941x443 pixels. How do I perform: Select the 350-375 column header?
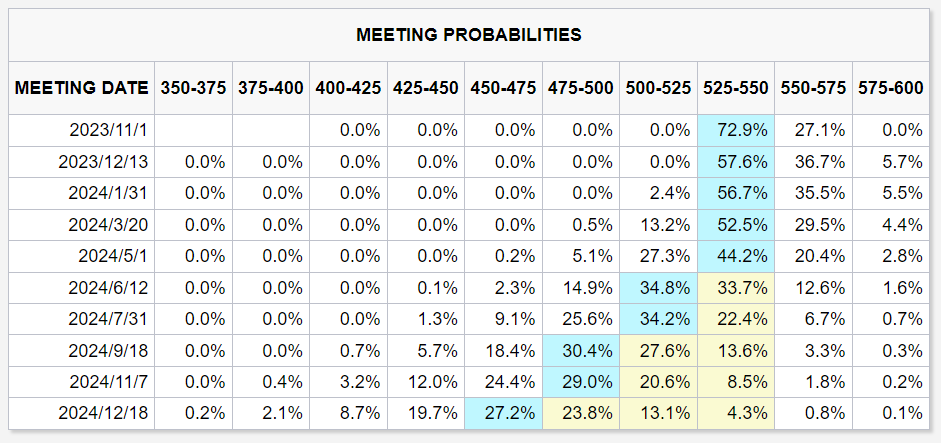194,88
